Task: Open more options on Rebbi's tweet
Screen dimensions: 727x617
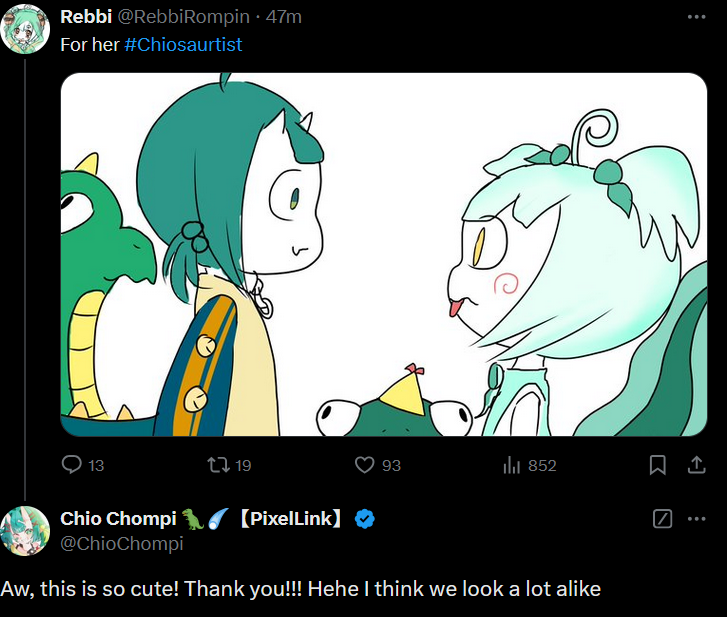Action: pyautogui.click(x=696, y=17)
